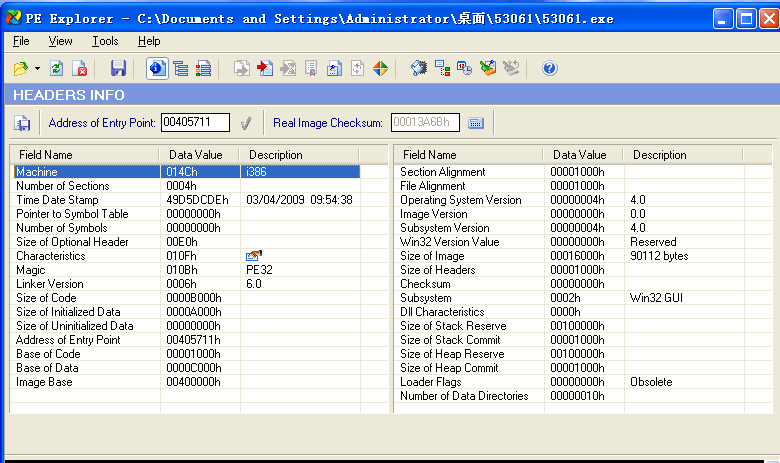Image resolution: width=780 pixels, height=463 pixels.
Task: Click the Save floppy disk toolbar icon
Action: click(x=118, y=69)
